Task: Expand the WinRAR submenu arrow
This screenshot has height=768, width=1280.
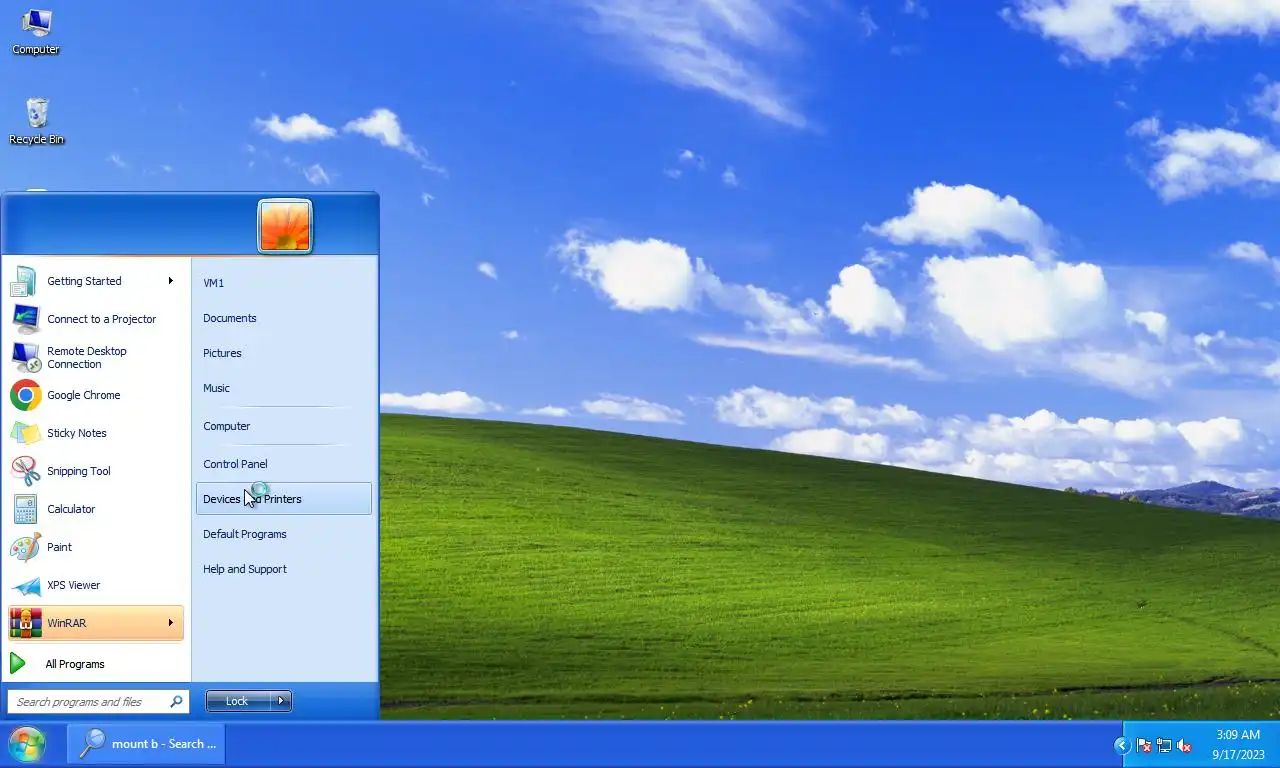Action: [x=171, y=623]
